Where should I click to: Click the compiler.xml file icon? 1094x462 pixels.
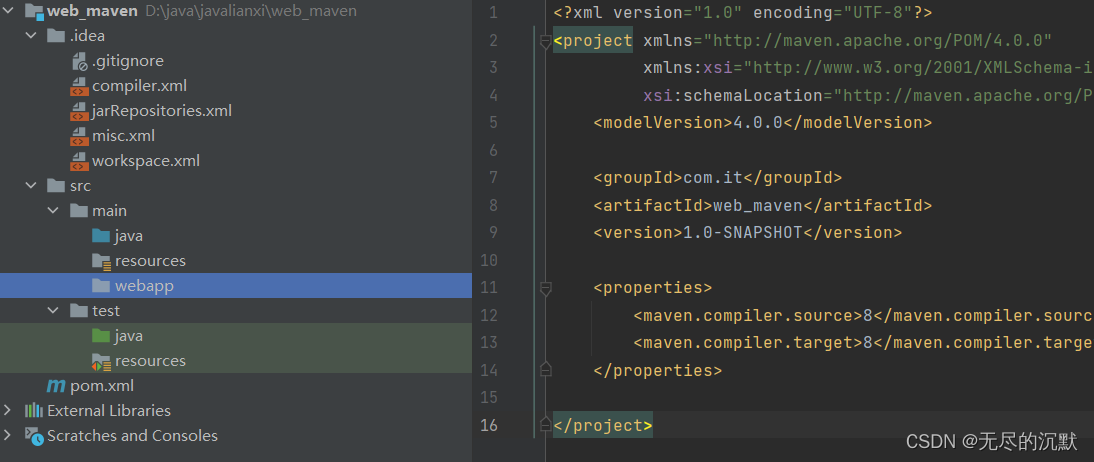pyautogui.click(x=80, y=87)
